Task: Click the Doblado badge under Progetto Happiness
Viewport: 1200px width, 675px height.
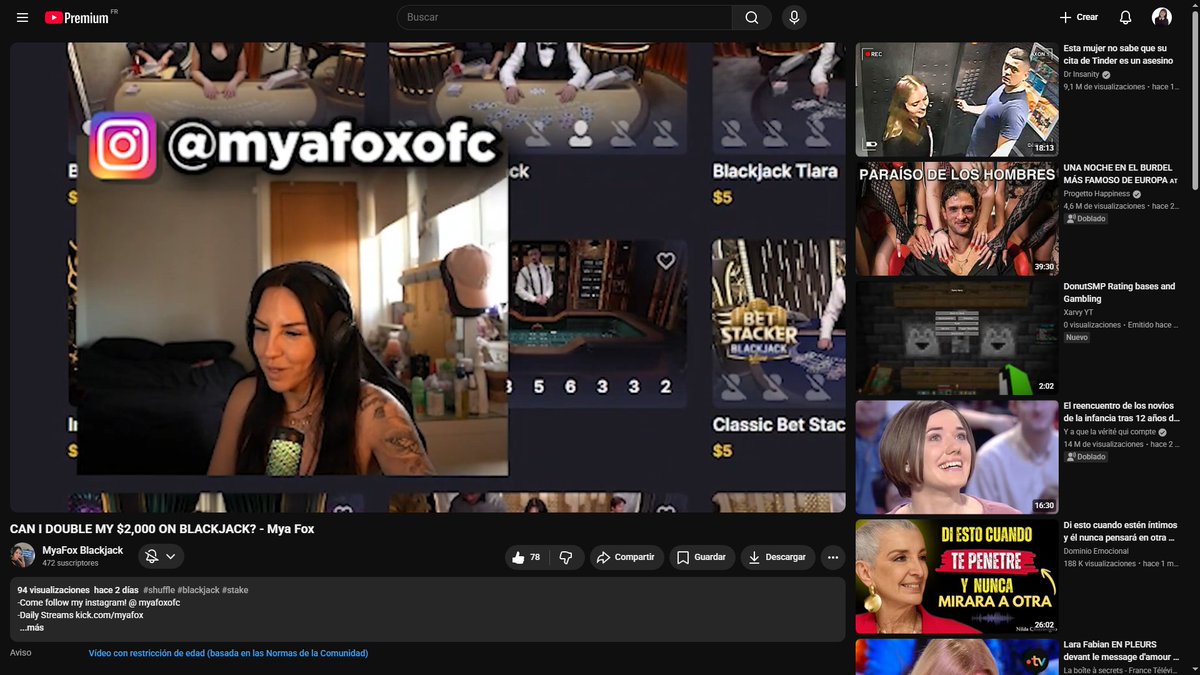Action: (x=1086, y=218)
